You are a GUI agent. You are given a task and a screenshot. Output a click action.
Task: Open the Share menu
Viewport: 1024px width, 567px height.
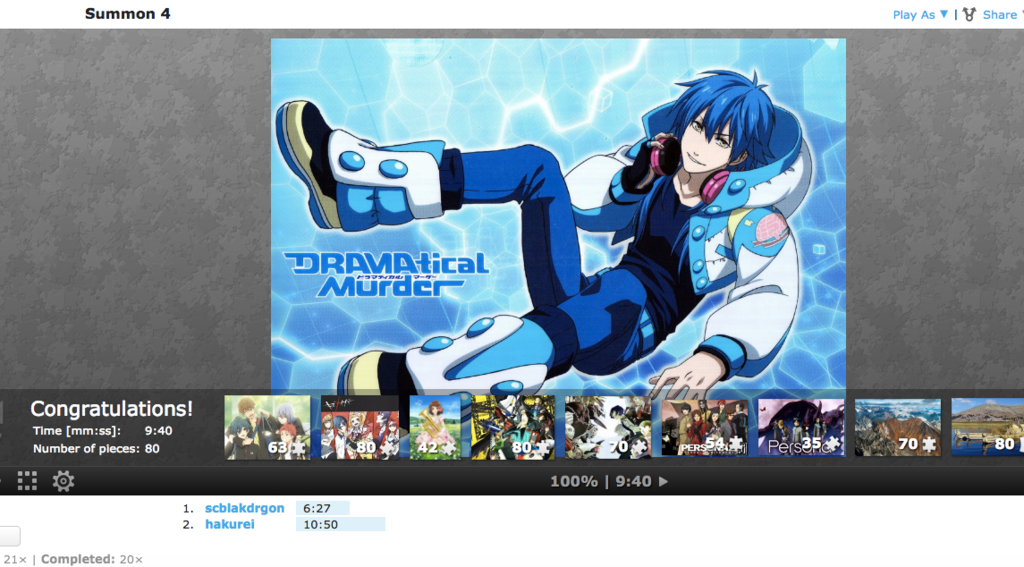pyautogui.click(x=1002, y=14)
